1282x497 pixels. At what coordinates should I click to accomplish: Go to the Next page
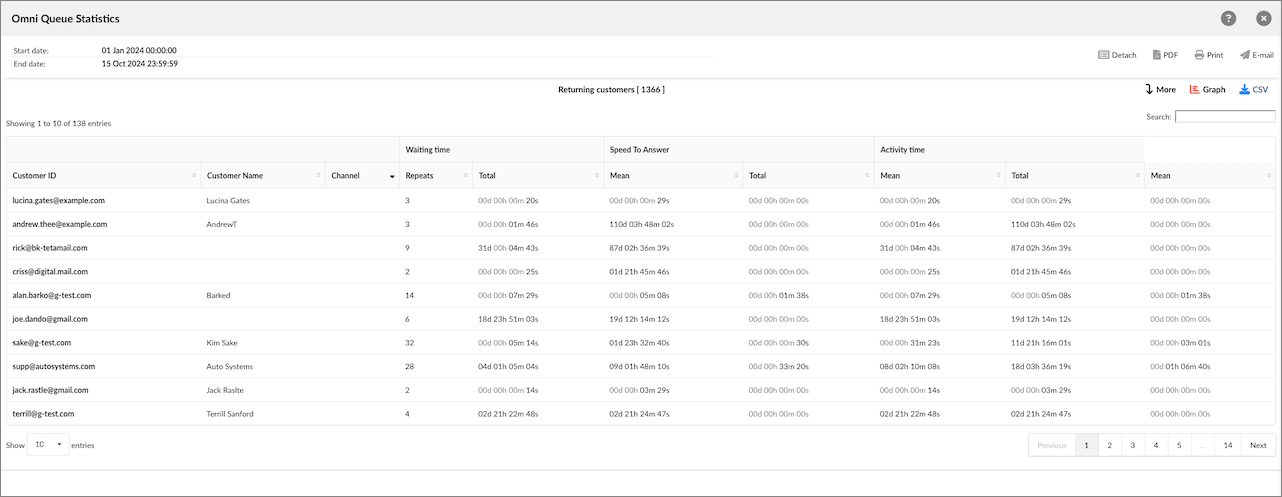coord(1258,445)
